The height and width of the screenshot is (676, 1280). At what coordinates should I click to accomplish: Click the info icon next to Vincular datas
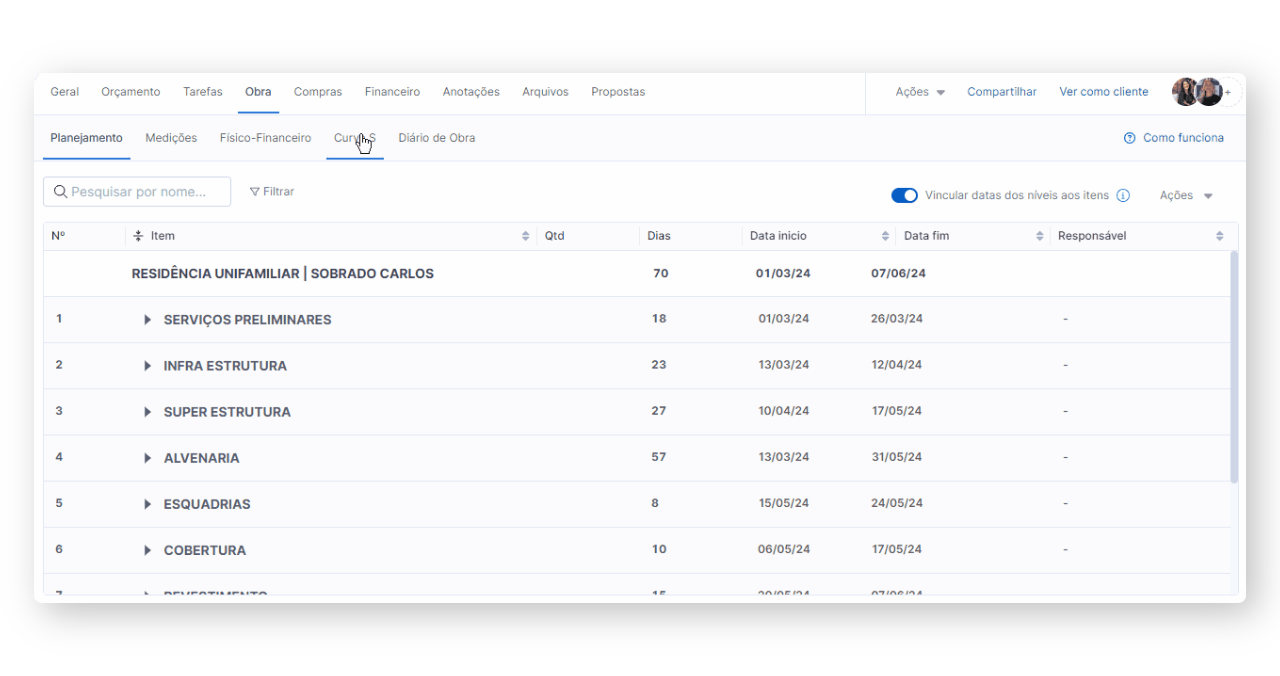[x=1123, y=195]
